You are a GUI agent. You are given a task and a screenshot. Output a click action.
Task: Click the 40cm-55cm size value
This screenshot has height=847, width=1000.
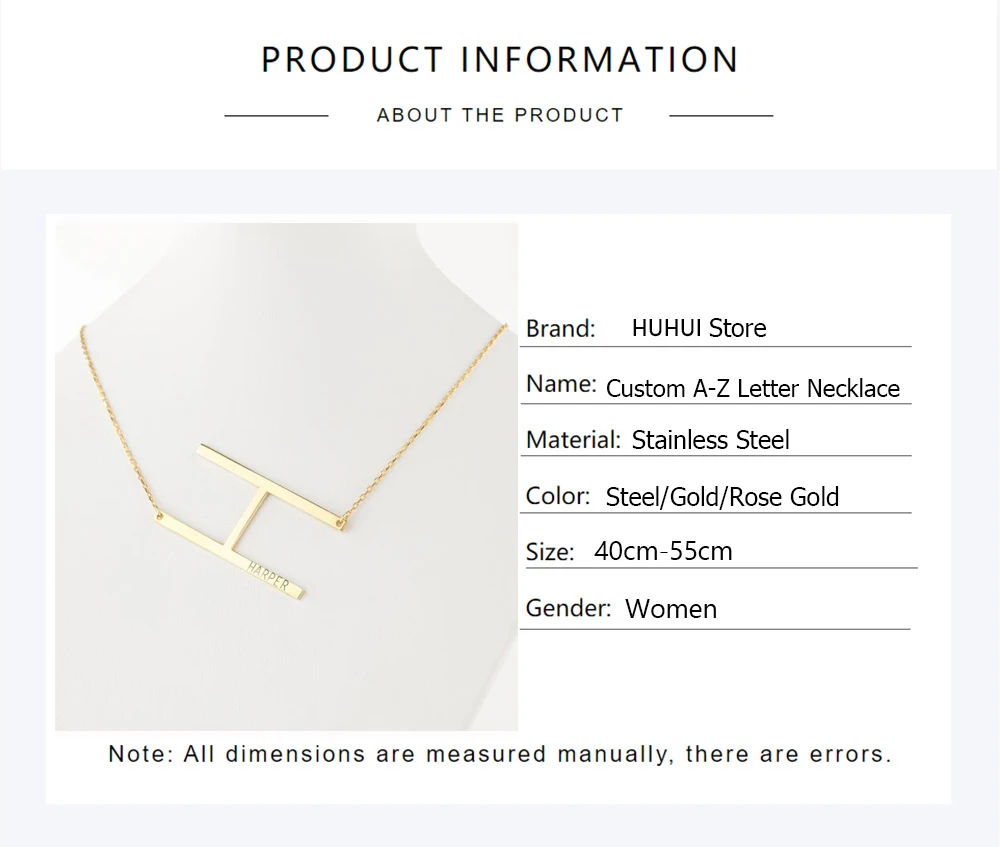click(663, 551)
